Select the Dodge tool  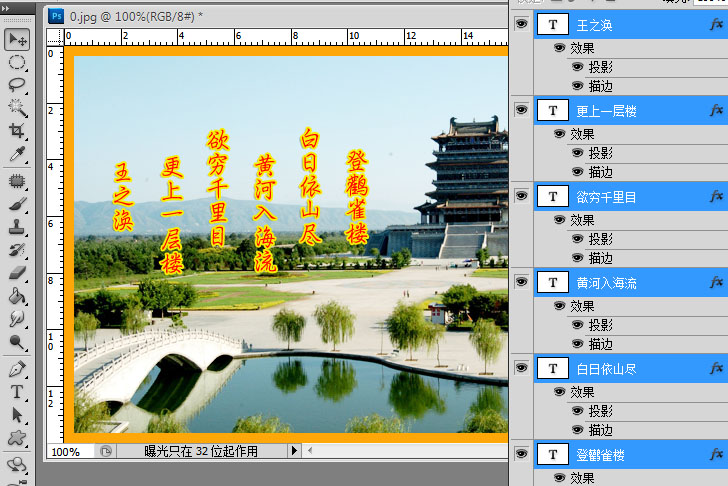pos(17,342)
